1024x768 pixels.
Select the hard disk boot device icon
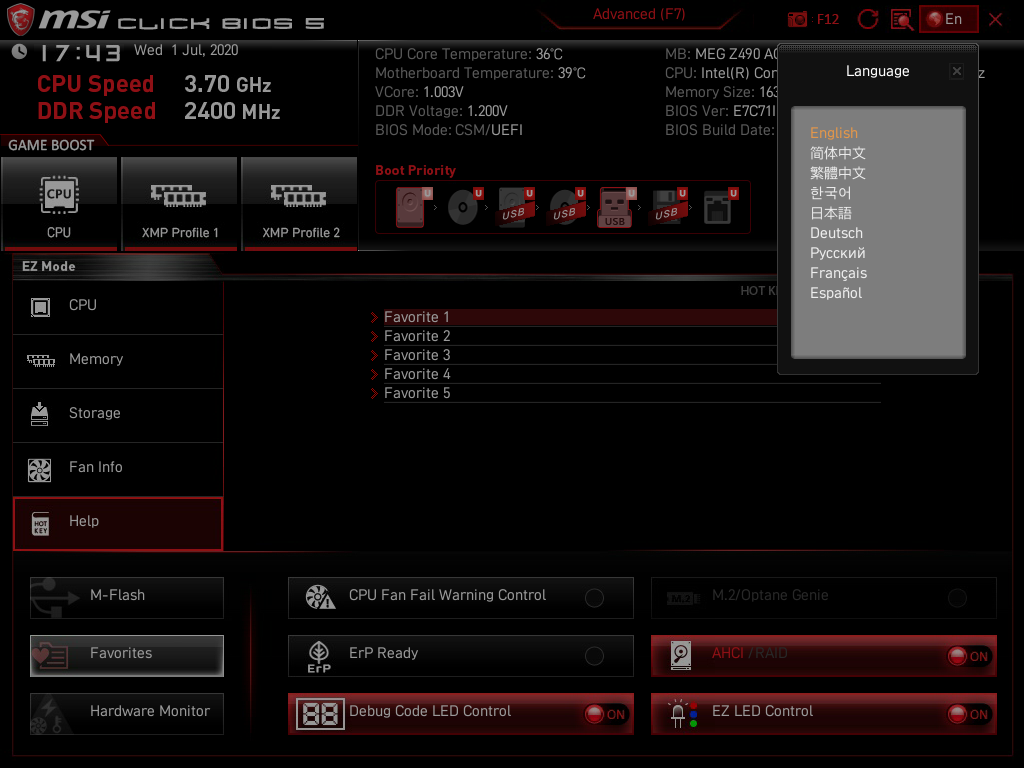[x=413, y=207]
